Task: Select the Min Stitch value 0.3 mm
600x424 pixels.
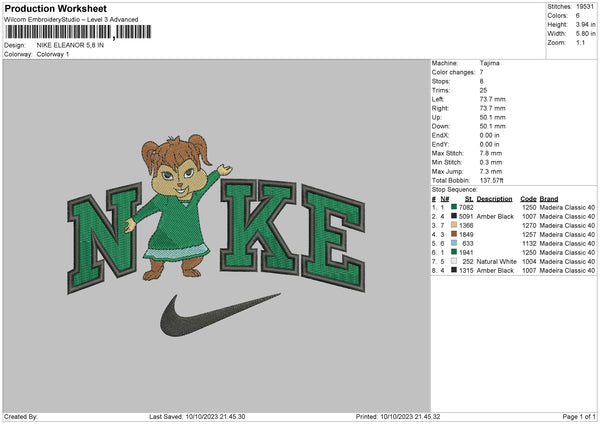Action: [491, 162]
